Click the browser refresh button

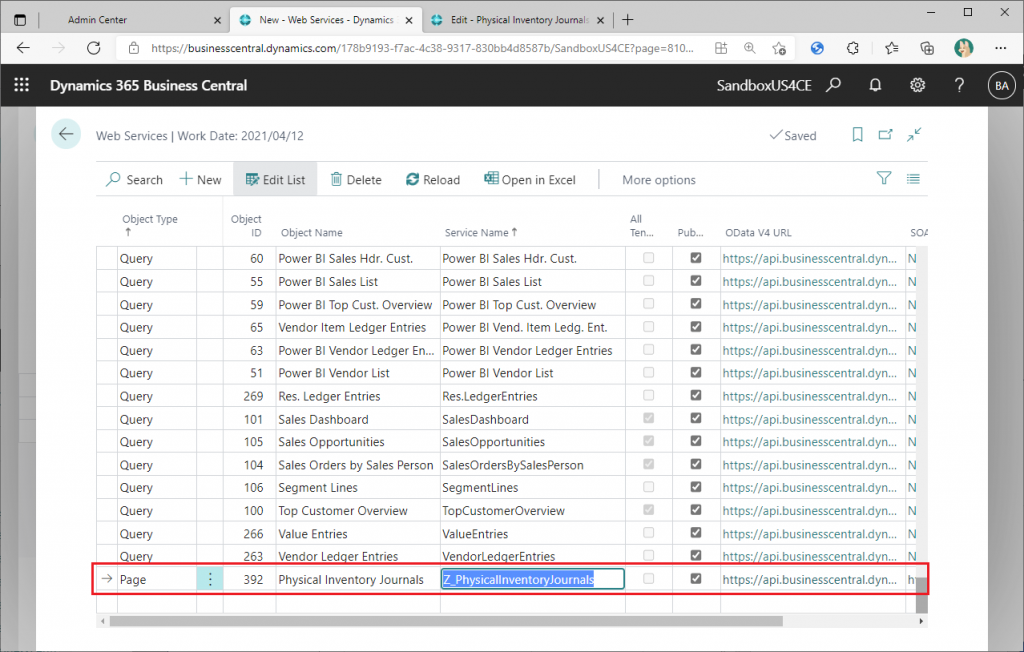pos(93,48)
